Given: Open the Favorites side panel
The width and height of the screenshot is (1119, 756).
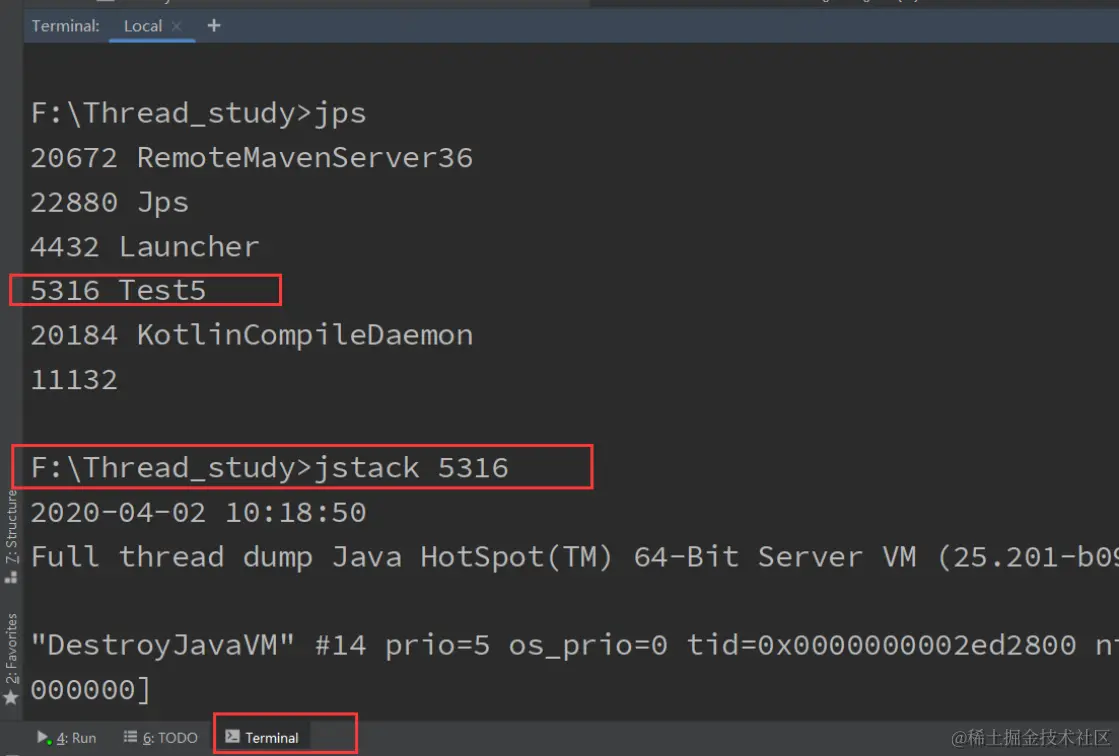Looking at the screenshot, I should [11, 648].
